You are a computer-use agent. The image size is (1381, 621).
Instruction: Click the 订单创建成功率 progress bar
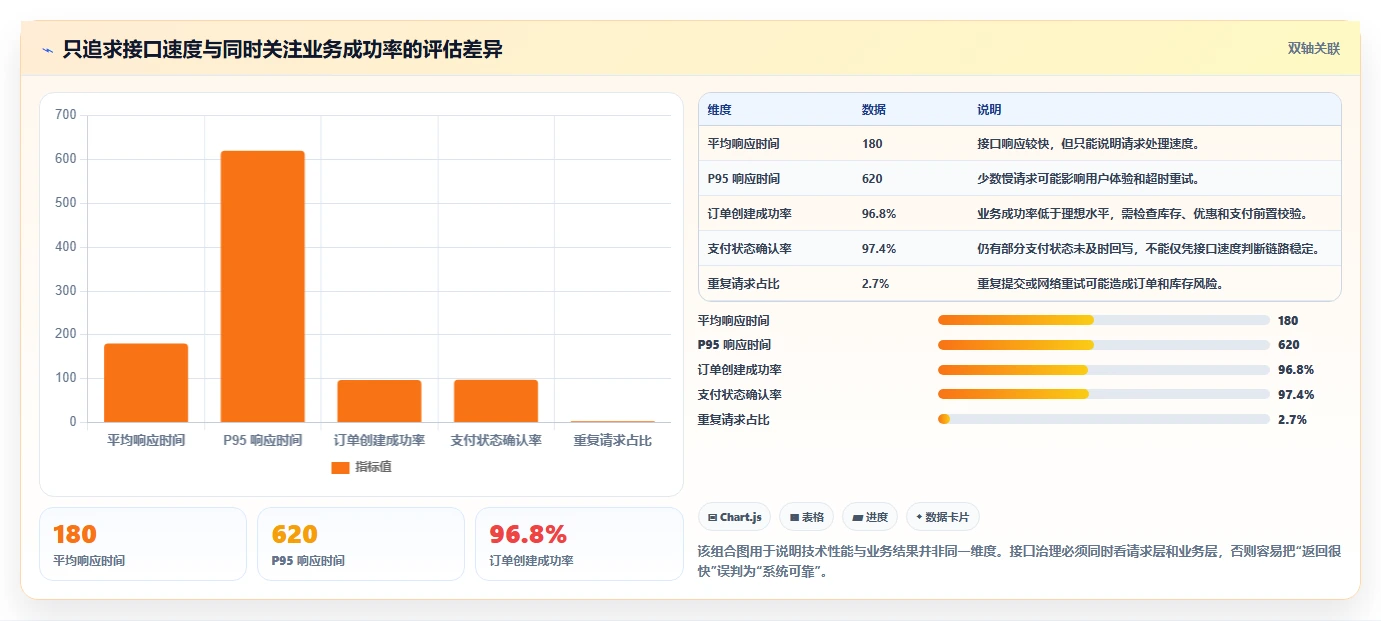[x=1103, y=370]
